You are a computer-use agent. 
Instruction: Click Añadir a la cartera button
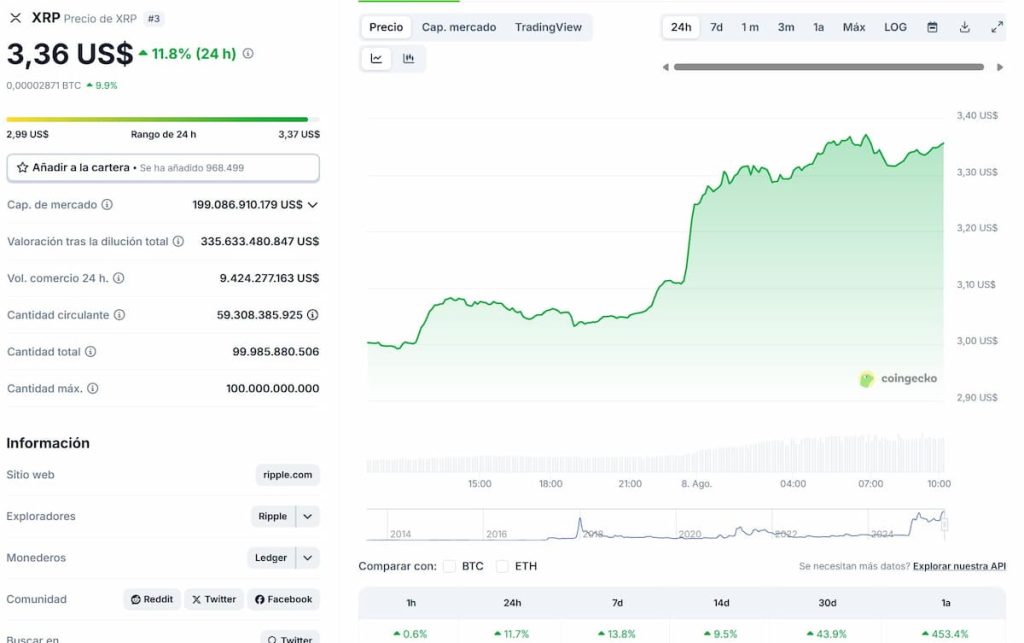(163, 167)
